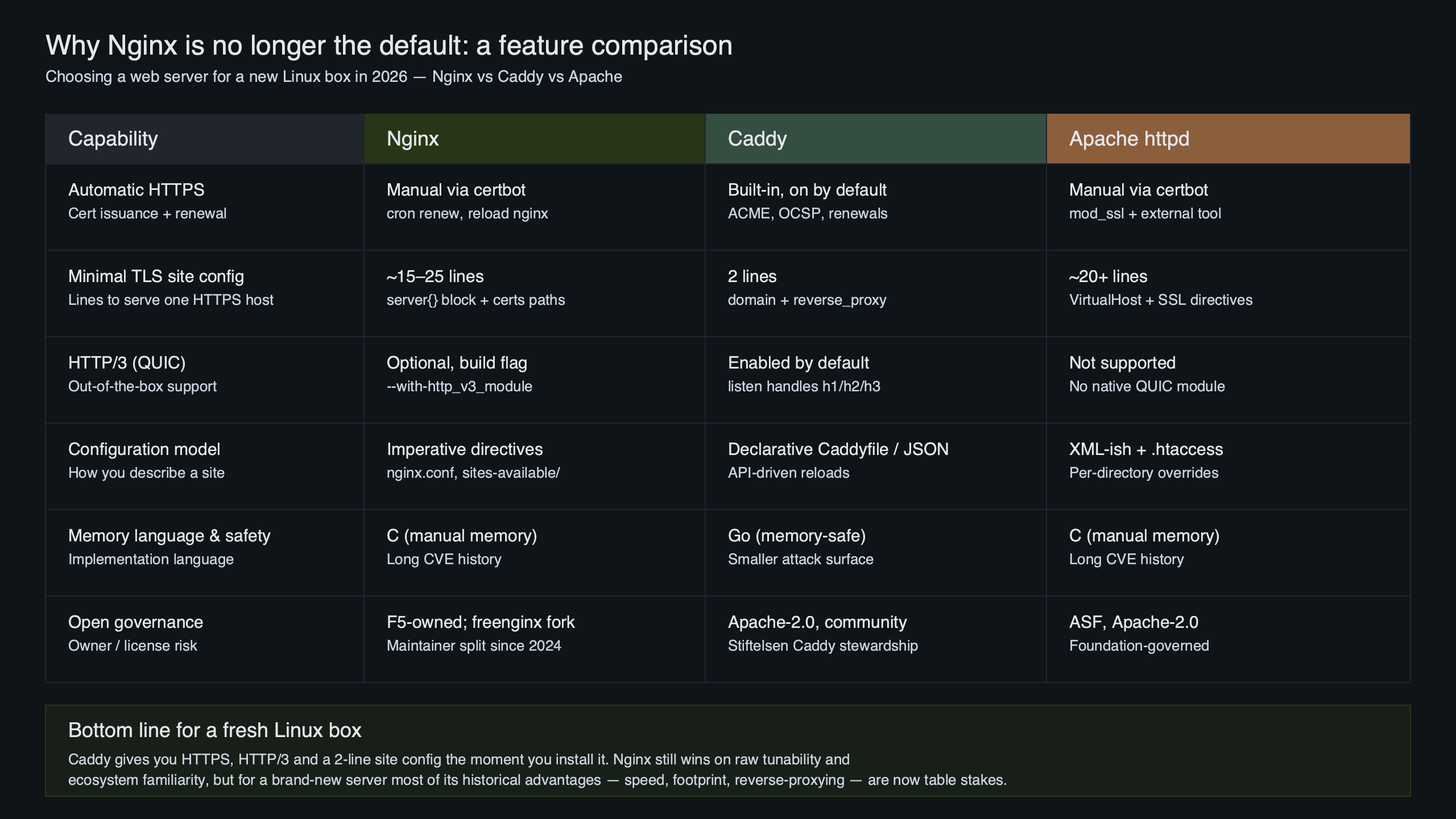The height and width of the screenshot is (819, 1456).
Task: Click 'Imperative directives' cell
Action: point(465,449)
